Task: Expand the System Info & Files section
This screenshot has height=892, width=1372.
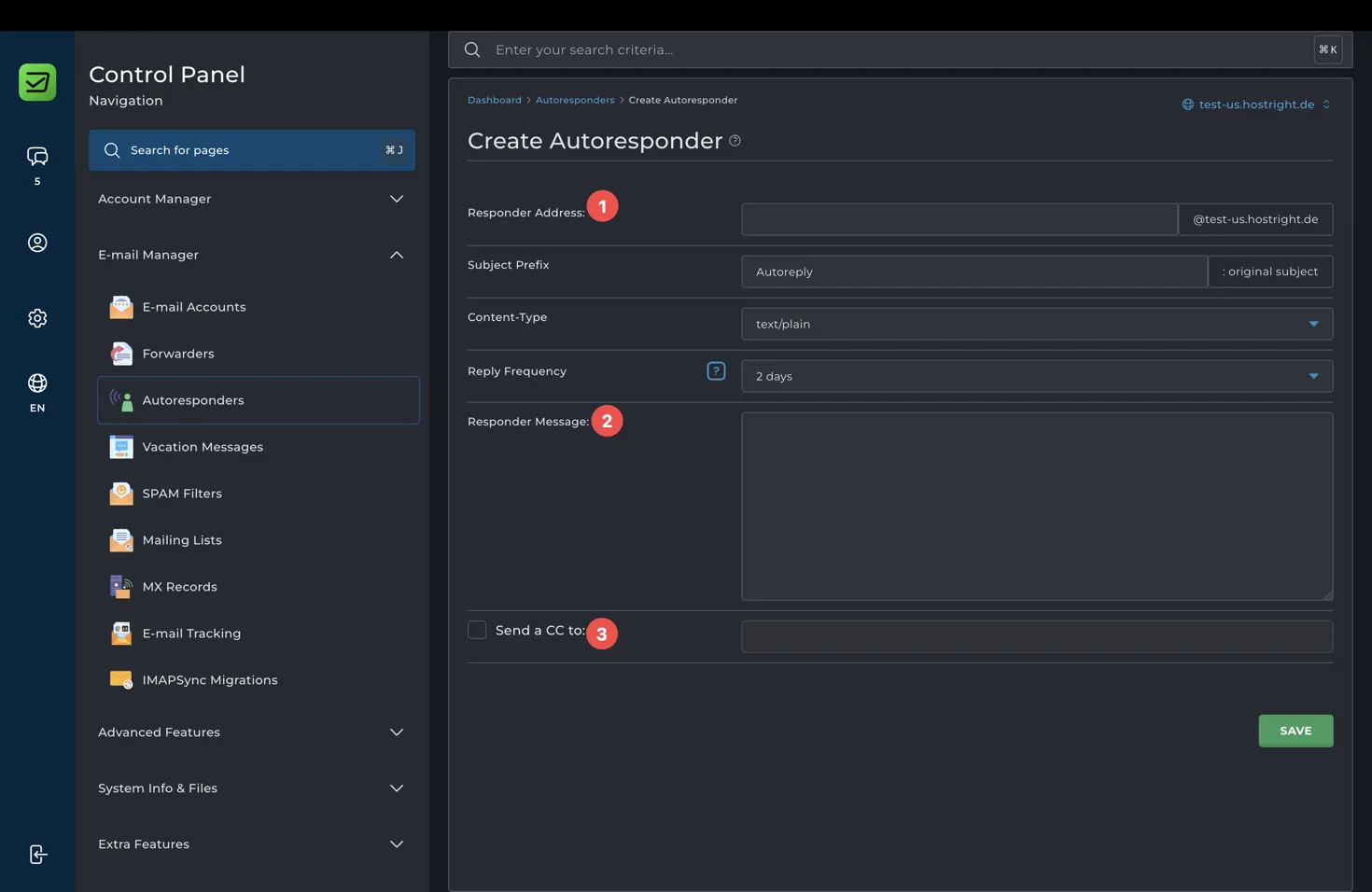Action: (x=251, y=788)
